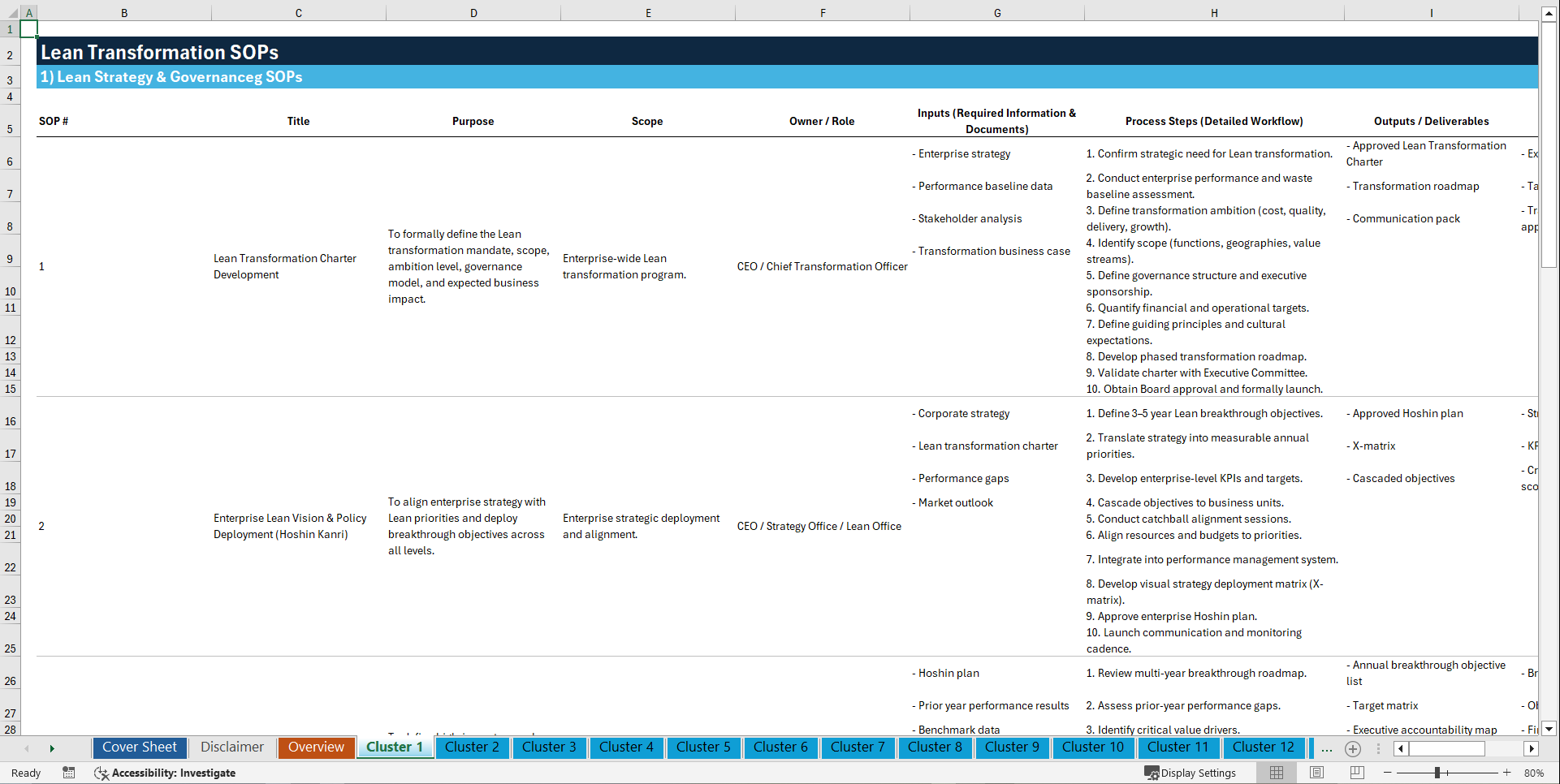Image resolution: width=1560 pixels, height=784 pixels.
Task: Open the column A header dropdown area
Action: pos(29,13)
